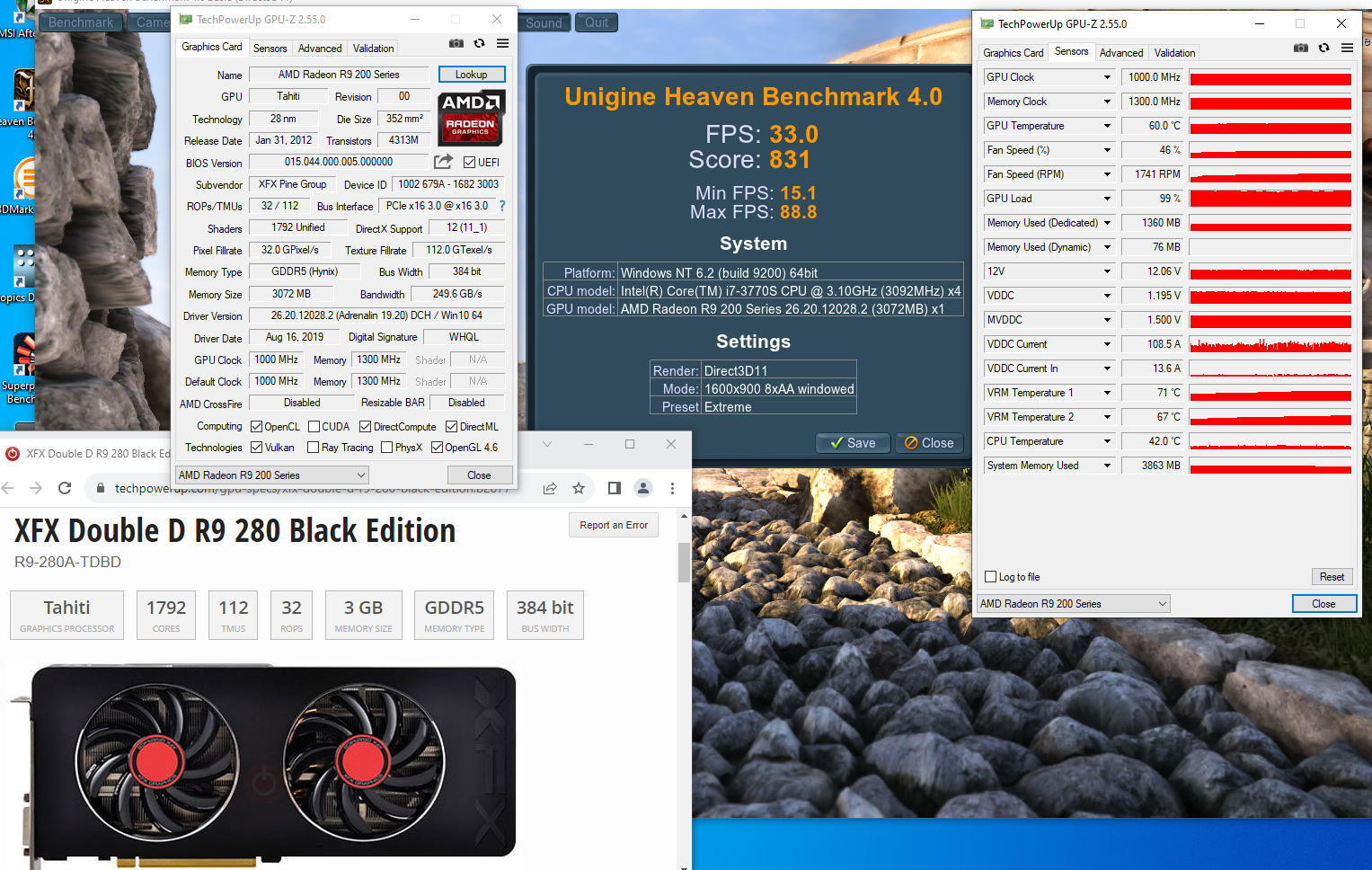The width and height of the screenshot is (1372, 870).
Task: Toggle the CUDA checkbox
Action: click(x=314, y=427)
